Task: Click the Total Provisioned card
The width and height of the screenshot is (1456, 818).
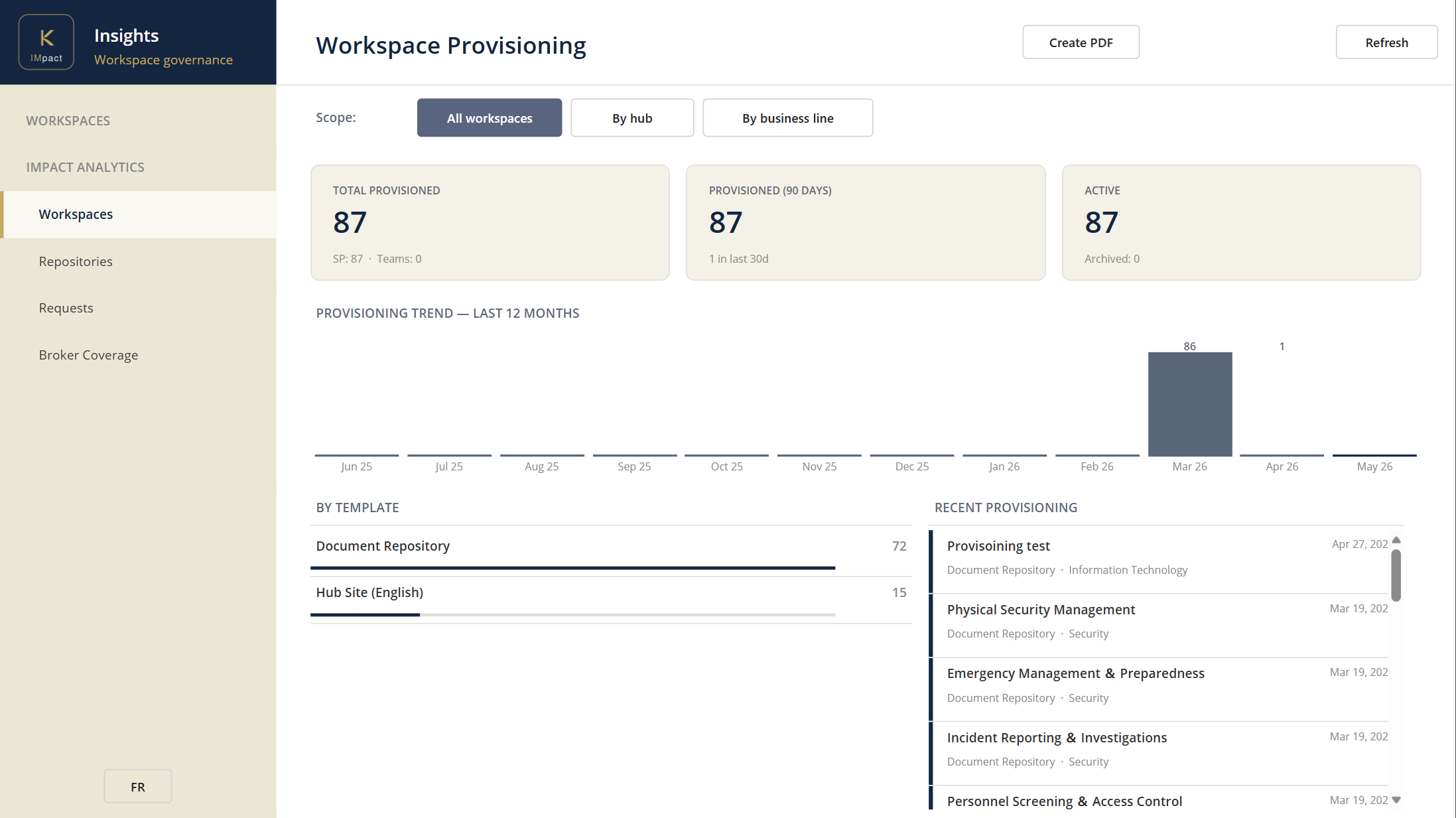Action: point(490,223)
